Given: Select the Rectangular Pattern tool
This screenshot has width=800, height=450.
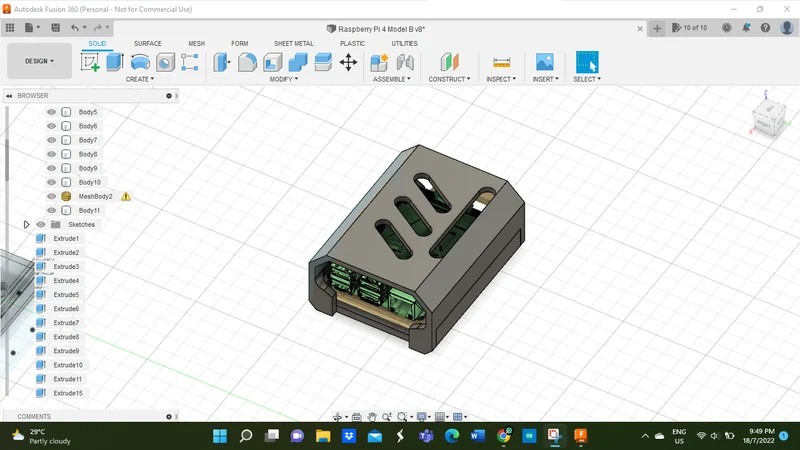Looking at the screenshot, I should [190, 62].
